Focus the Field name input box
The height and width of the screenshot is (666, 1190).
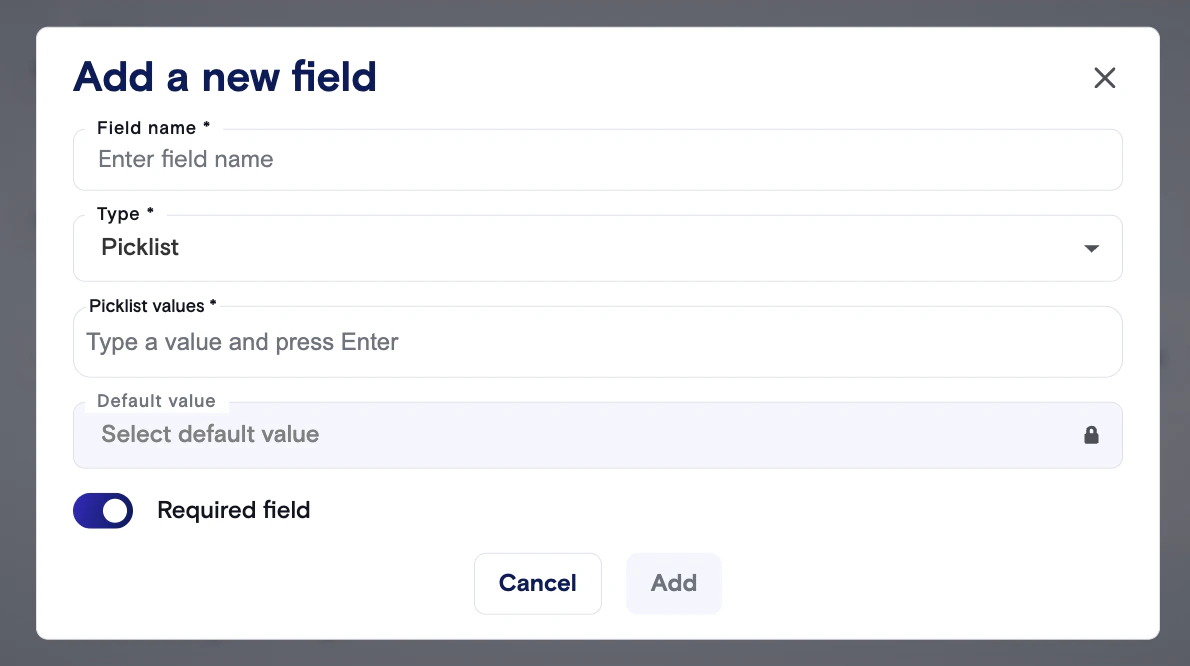pyautogui.click(x=597, y=160)
